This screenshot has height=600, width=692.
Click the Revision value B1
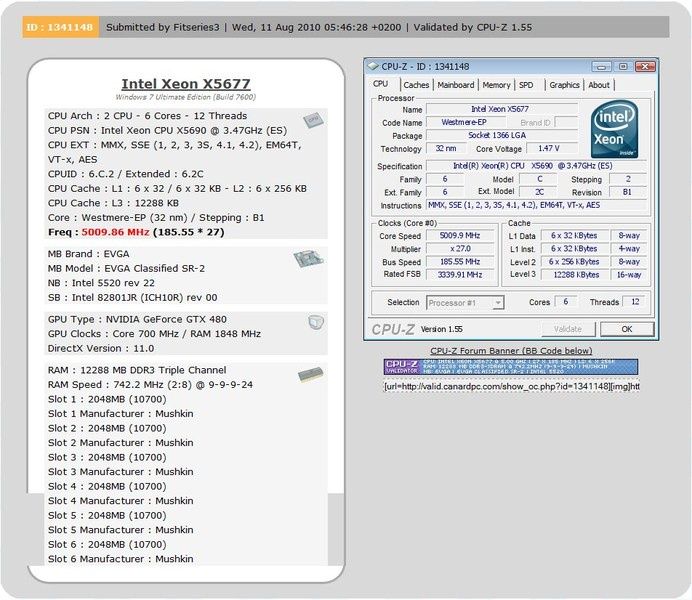[x=627, y=192]
